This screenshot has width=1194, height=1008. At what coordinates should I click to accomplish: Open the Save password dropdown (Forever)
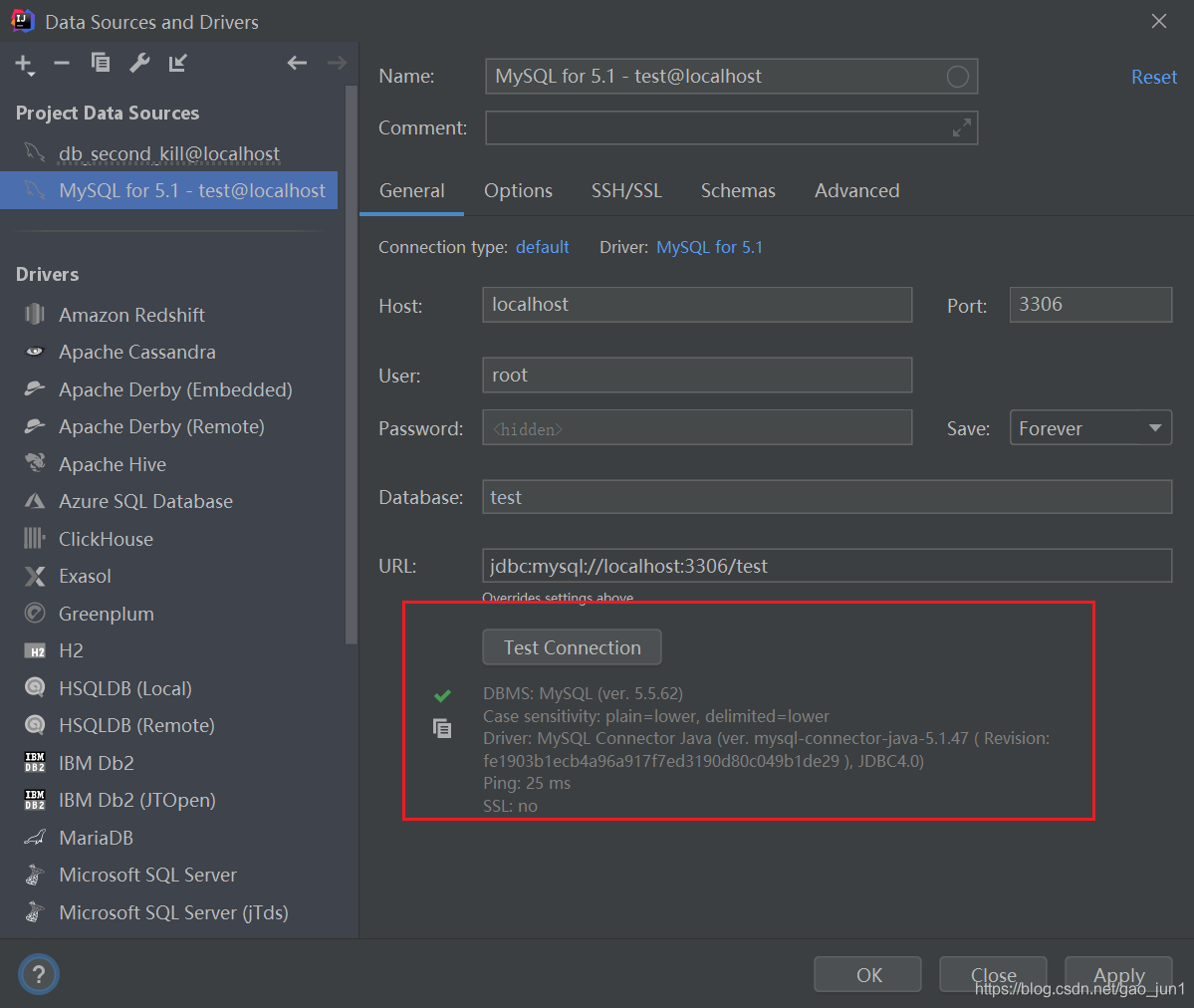(x=1090, y=428)
